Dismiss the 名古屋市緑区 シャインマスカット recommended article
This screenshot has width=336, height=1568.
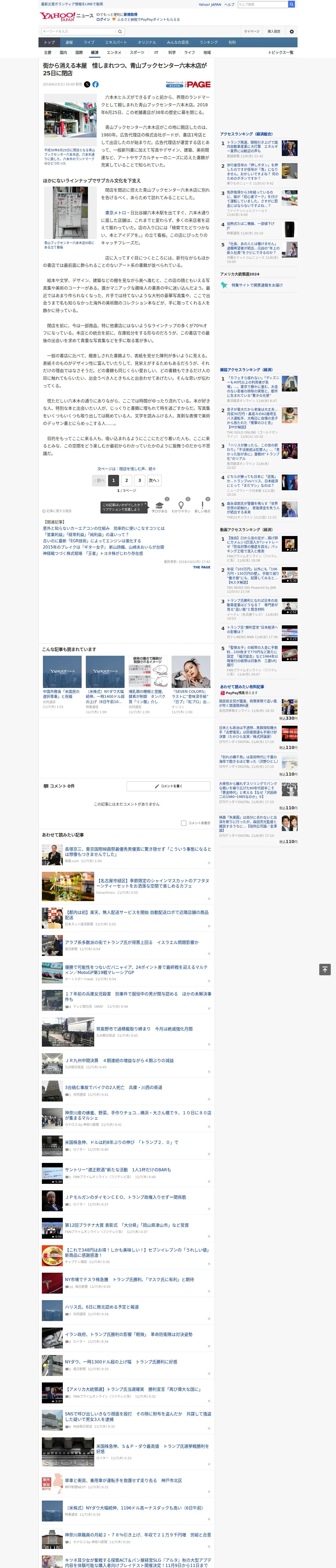209,898
